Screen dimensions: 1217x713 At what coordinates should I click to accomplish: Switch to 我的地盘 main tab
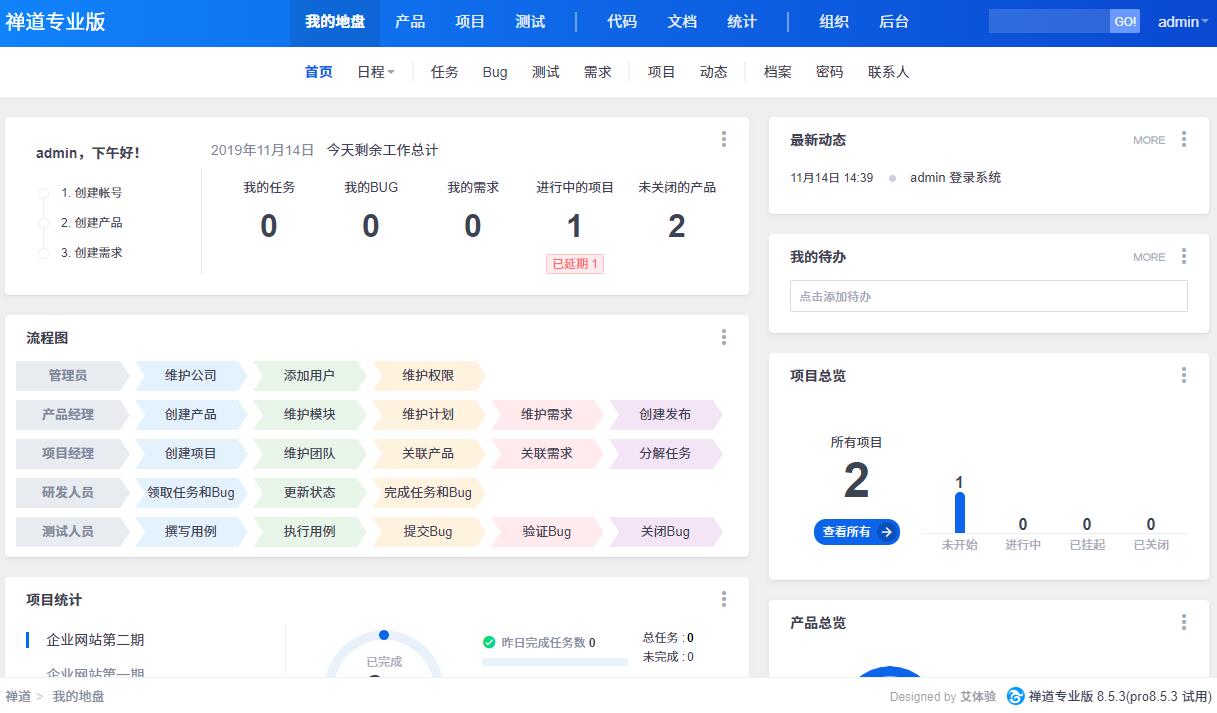pos(335,22)
